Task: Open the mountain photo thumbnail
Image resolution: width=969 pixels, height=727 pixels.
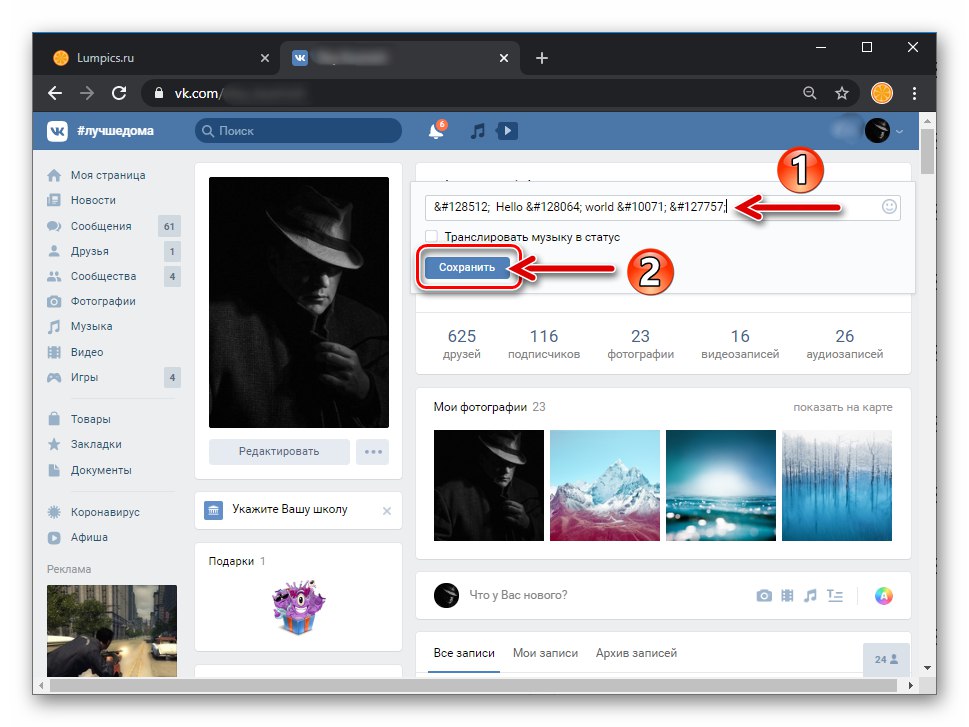Action: tap(604, 485)
